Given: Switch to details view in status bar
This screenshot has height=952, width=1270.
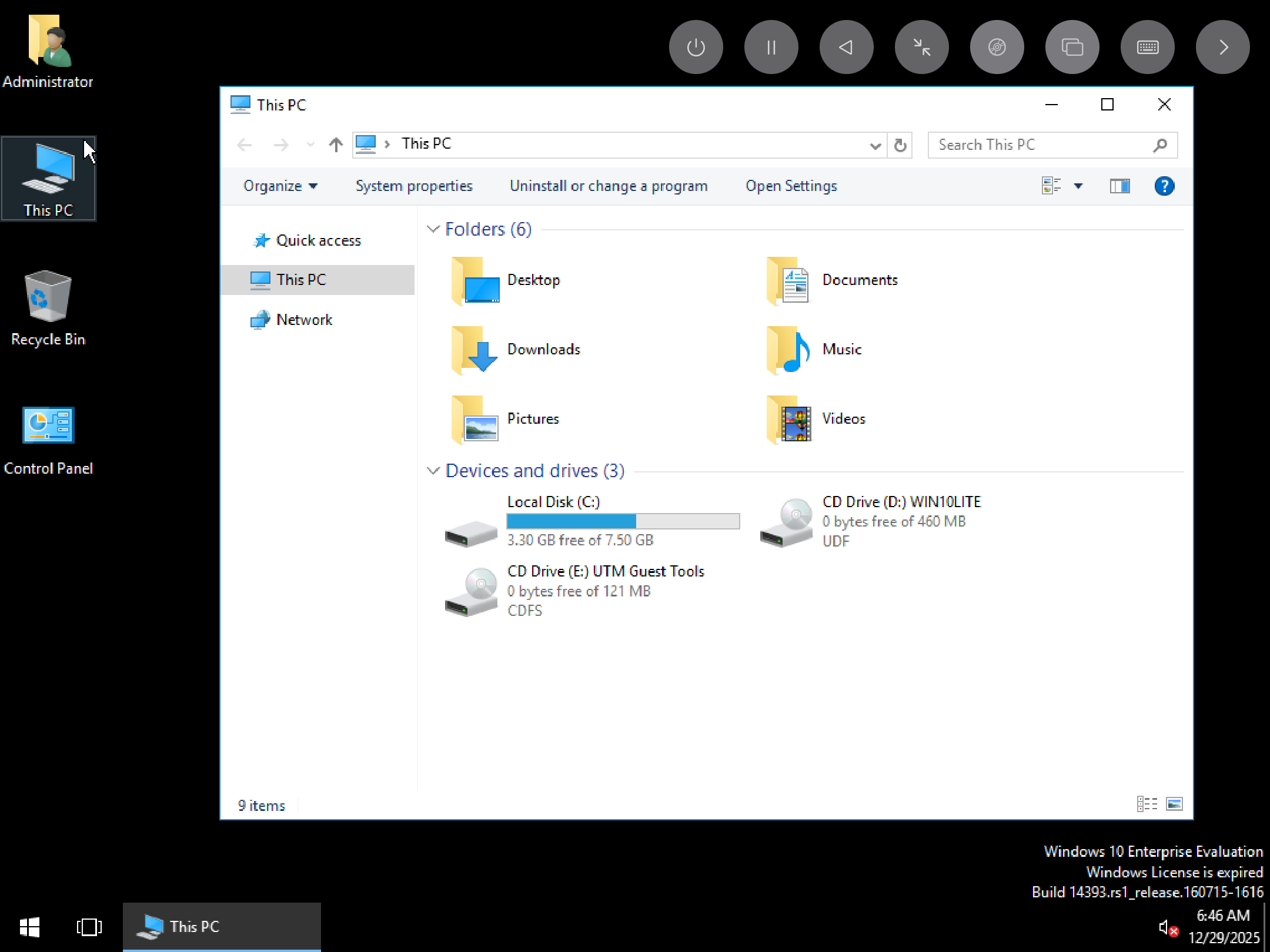Looking at the screenshot, I should click(1147, 804).
